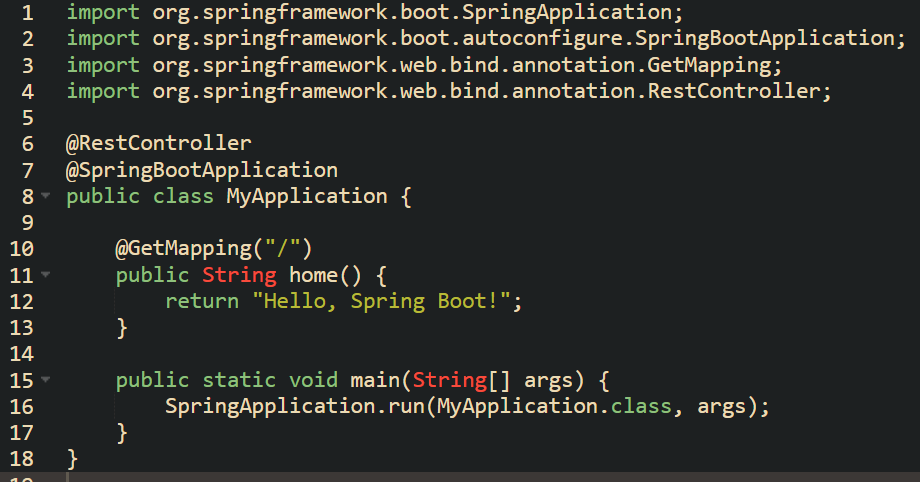This screenshot has height=482, width=920.
Task: Click the return keyword on line 12
Action: 202,302
